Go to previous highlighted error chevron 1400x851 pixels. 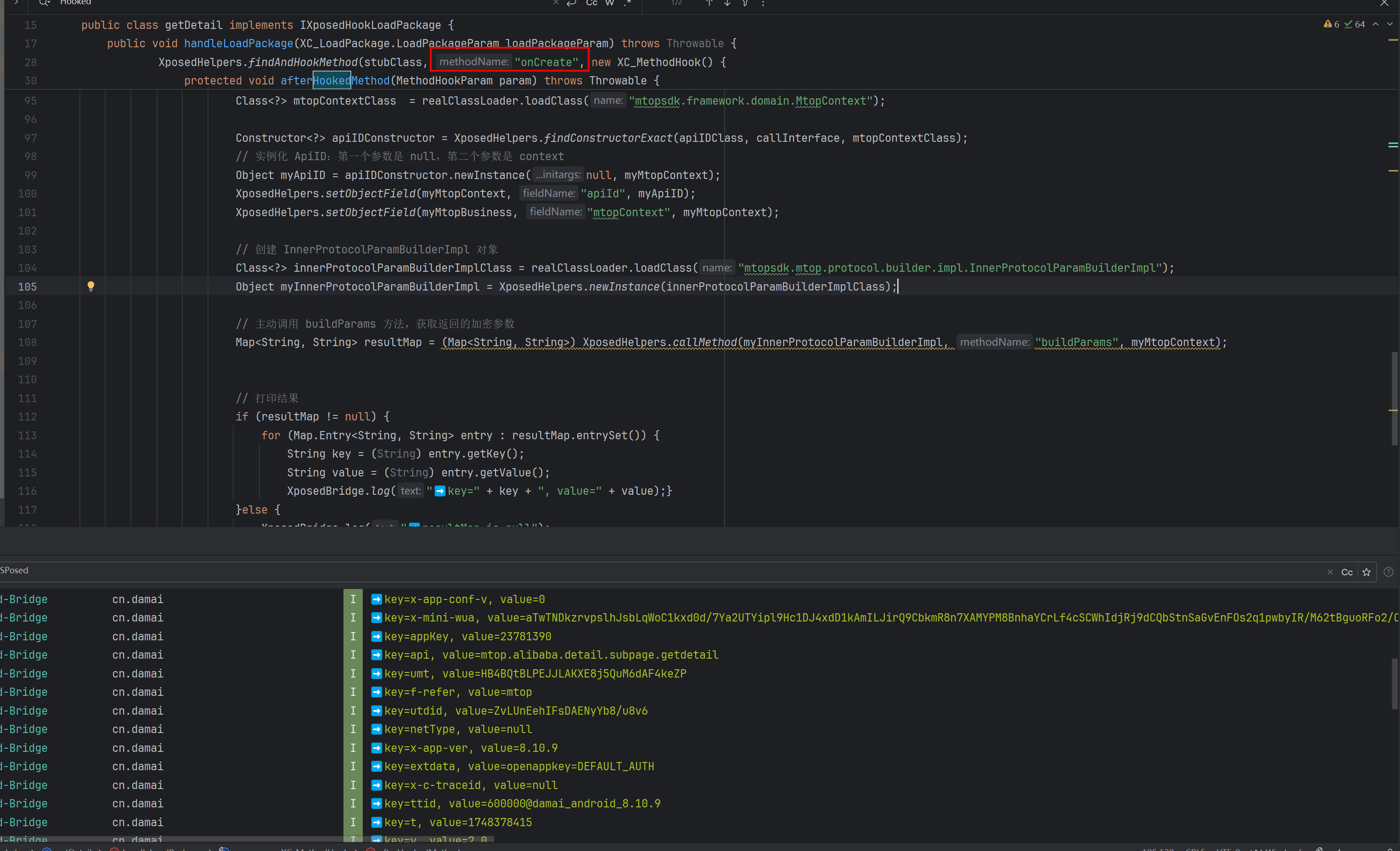pos(1376,24)
